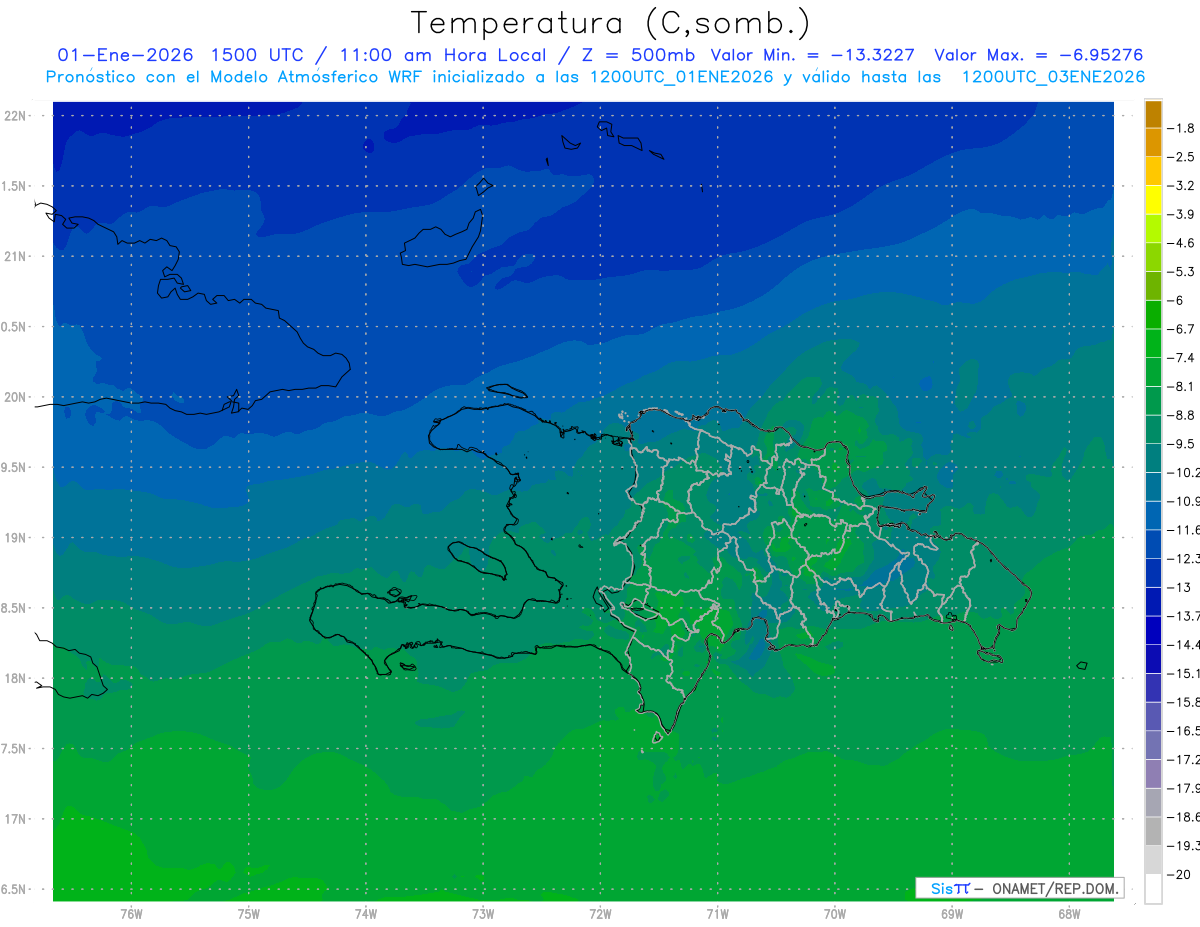Click the "19N" latitude label

14,537
